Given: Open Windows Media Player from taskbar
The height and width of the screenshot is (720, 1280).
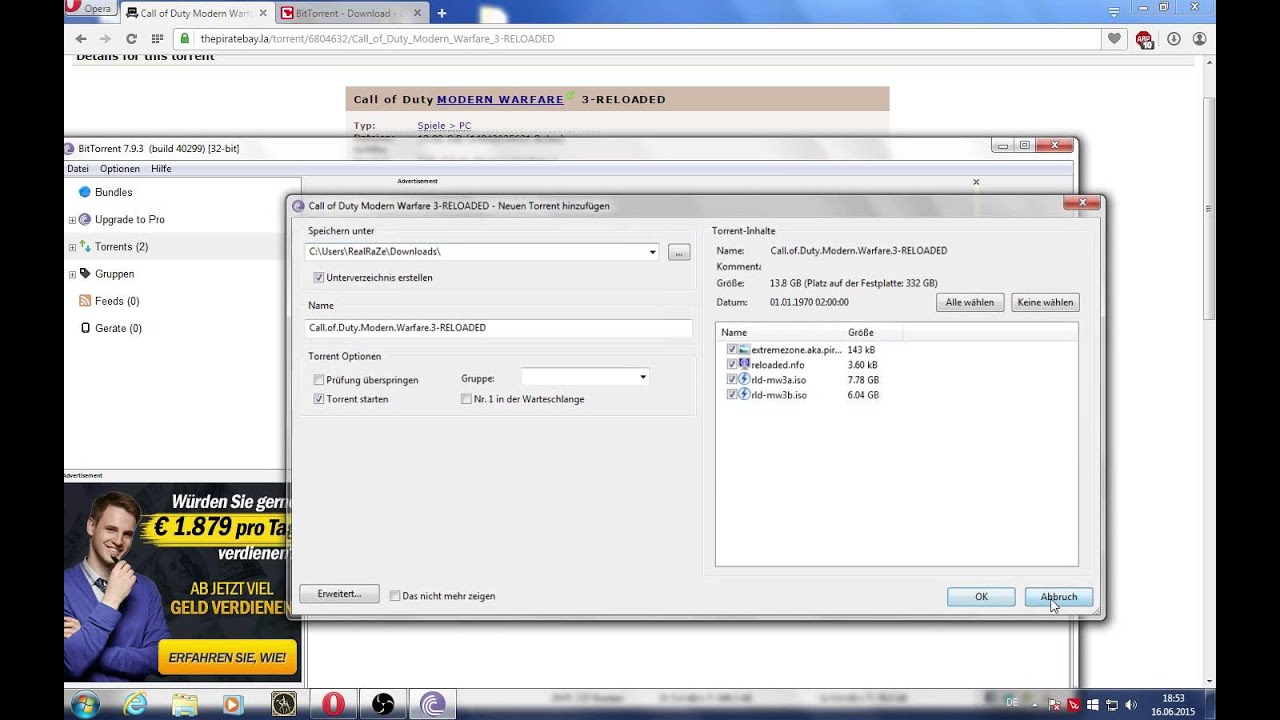Looking at the screenshot, I should [233, 704].
